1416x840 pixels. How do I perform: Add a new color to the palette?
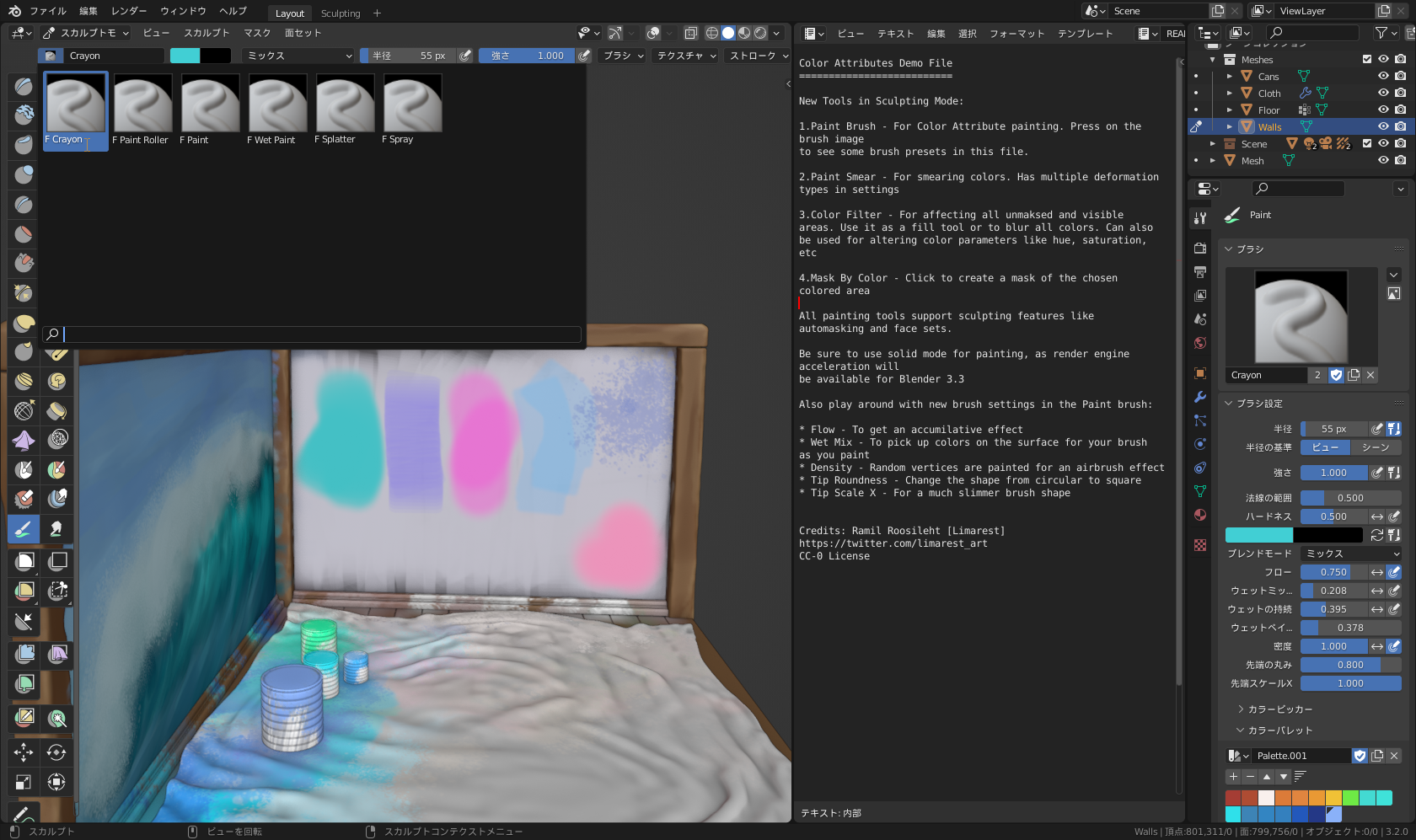[1233, 777]
